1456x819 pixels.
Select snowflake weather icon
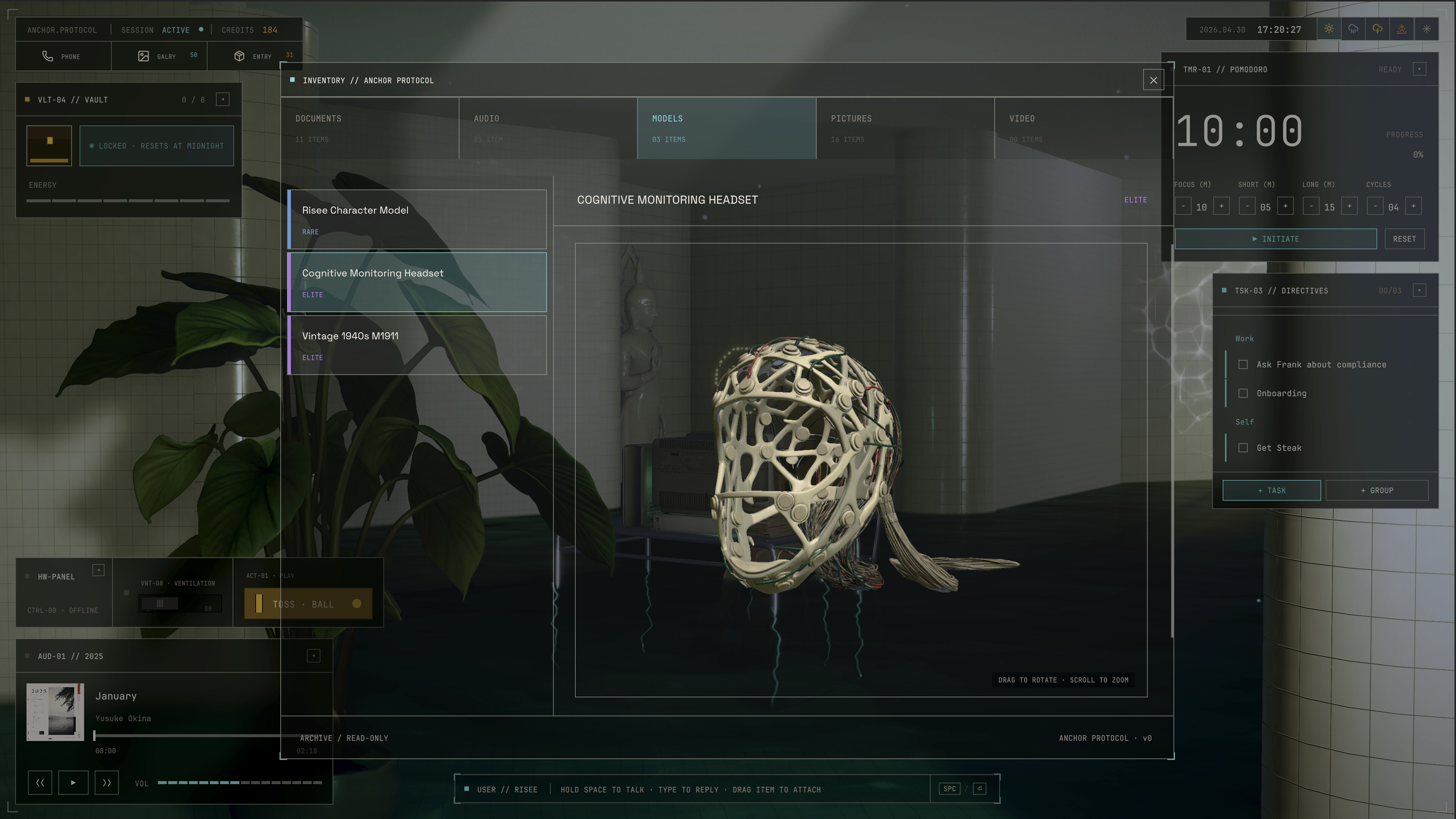pyautogui.click(x=1426, y=29)
